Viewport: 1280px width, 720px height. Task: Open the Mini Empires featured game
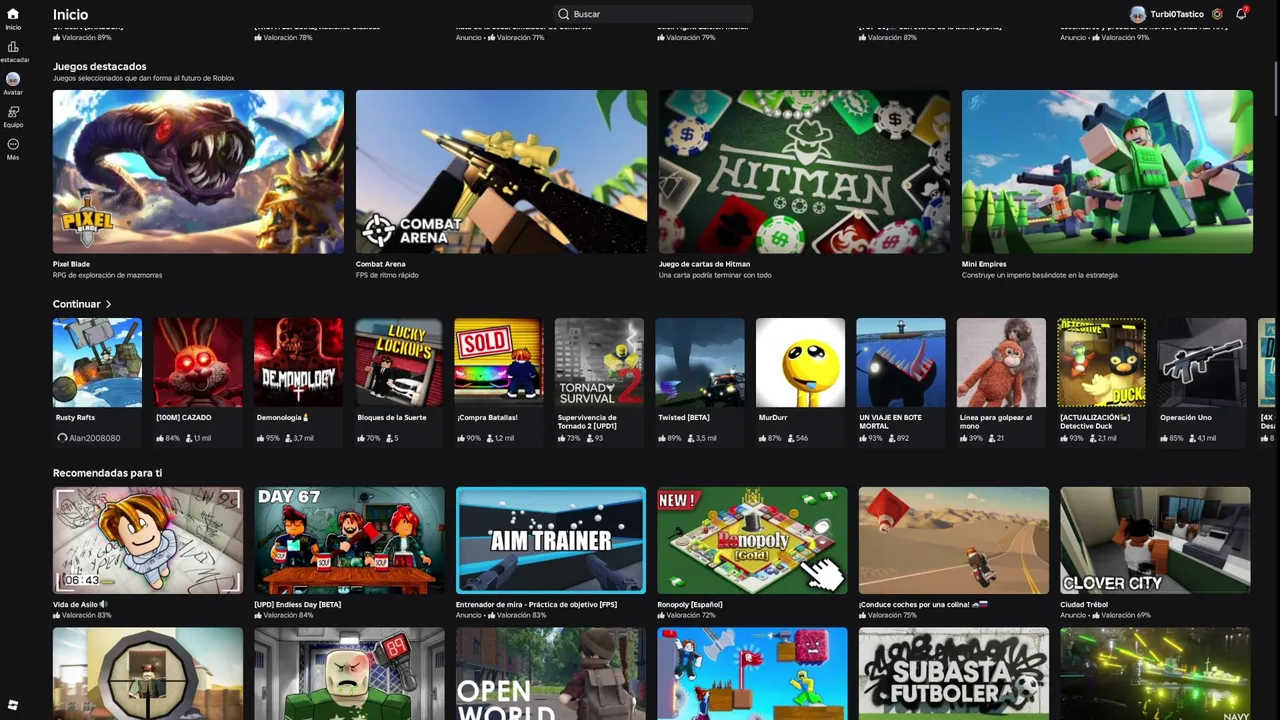point(1107,171)
